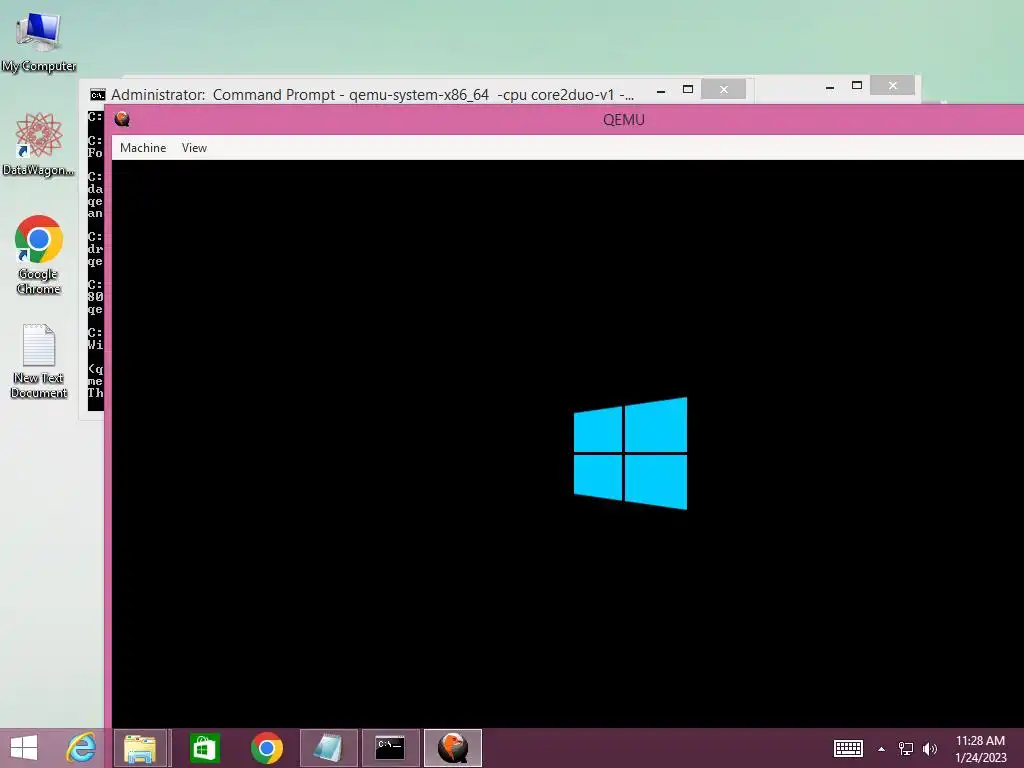Show hidden tray icons arrow

tap(881, 749)
